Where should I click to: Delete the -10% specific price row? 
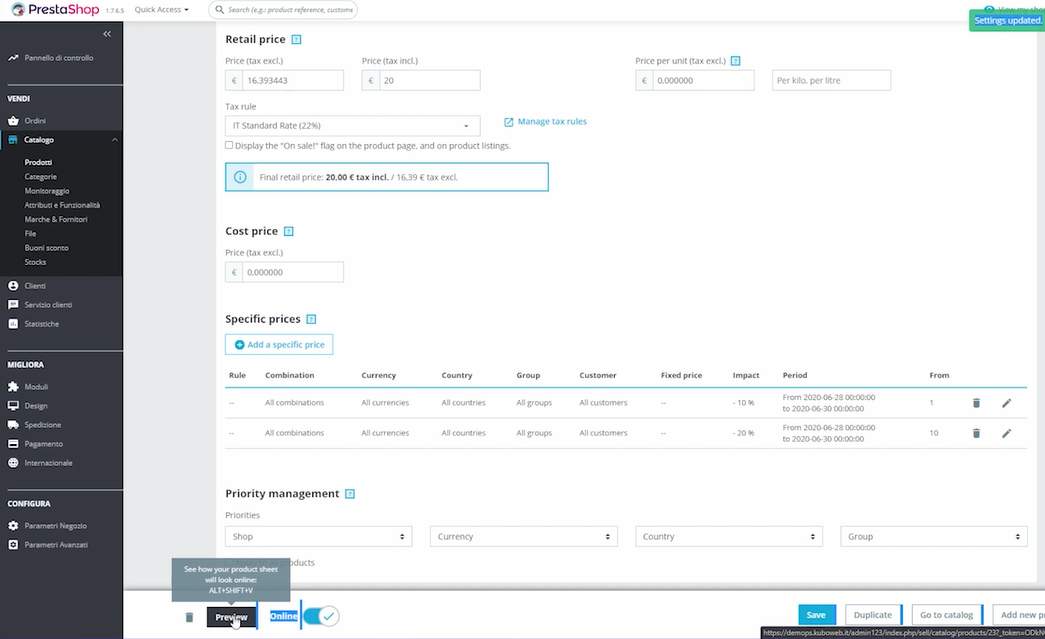coord(976,403)
